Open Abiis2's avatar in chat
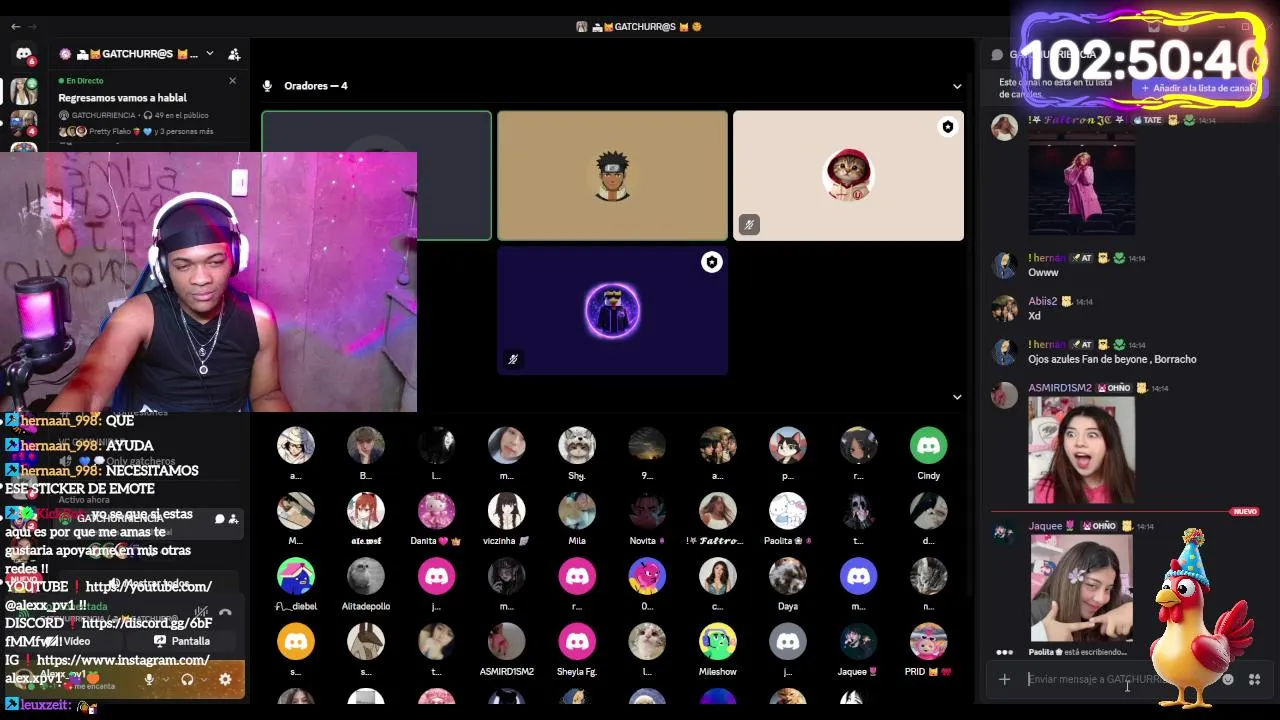1280x720 pixels. click(1004, 309)
